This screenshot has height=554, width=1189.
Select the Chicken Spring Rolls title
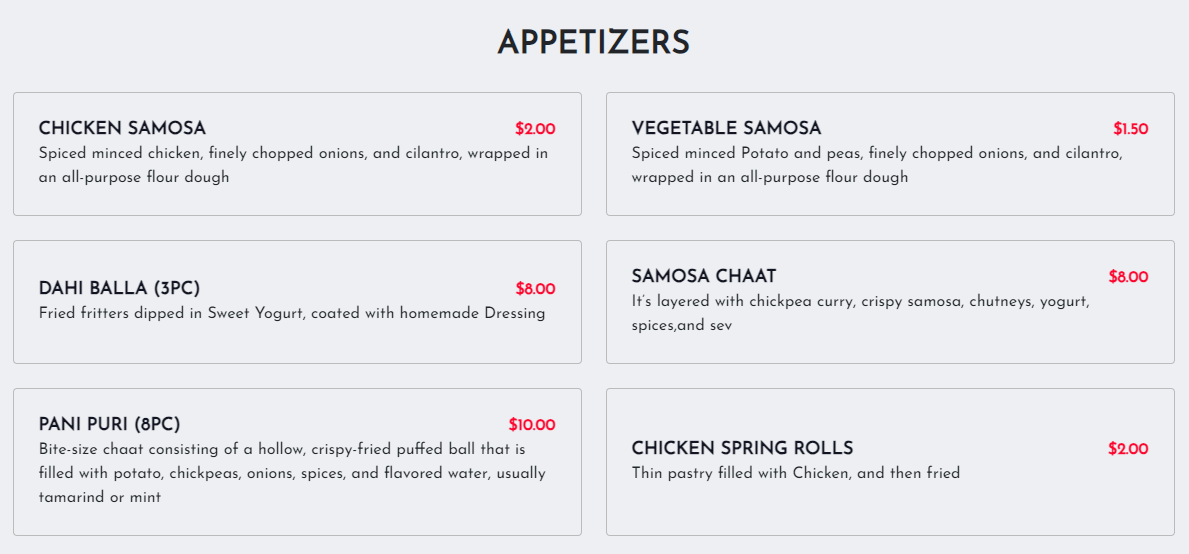742,449
